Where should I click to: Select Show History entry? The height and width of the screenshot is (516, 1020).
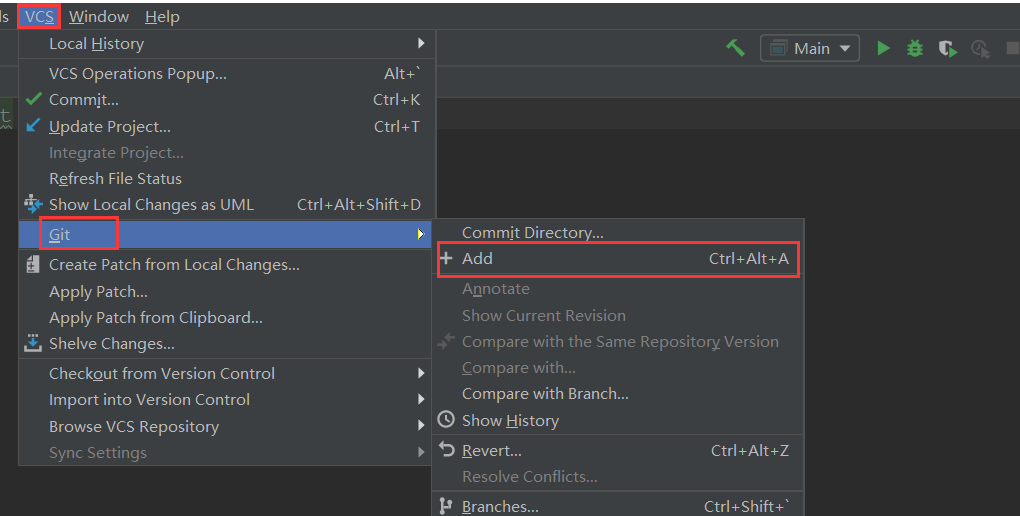pyautogui.click(x=618, y=420)
